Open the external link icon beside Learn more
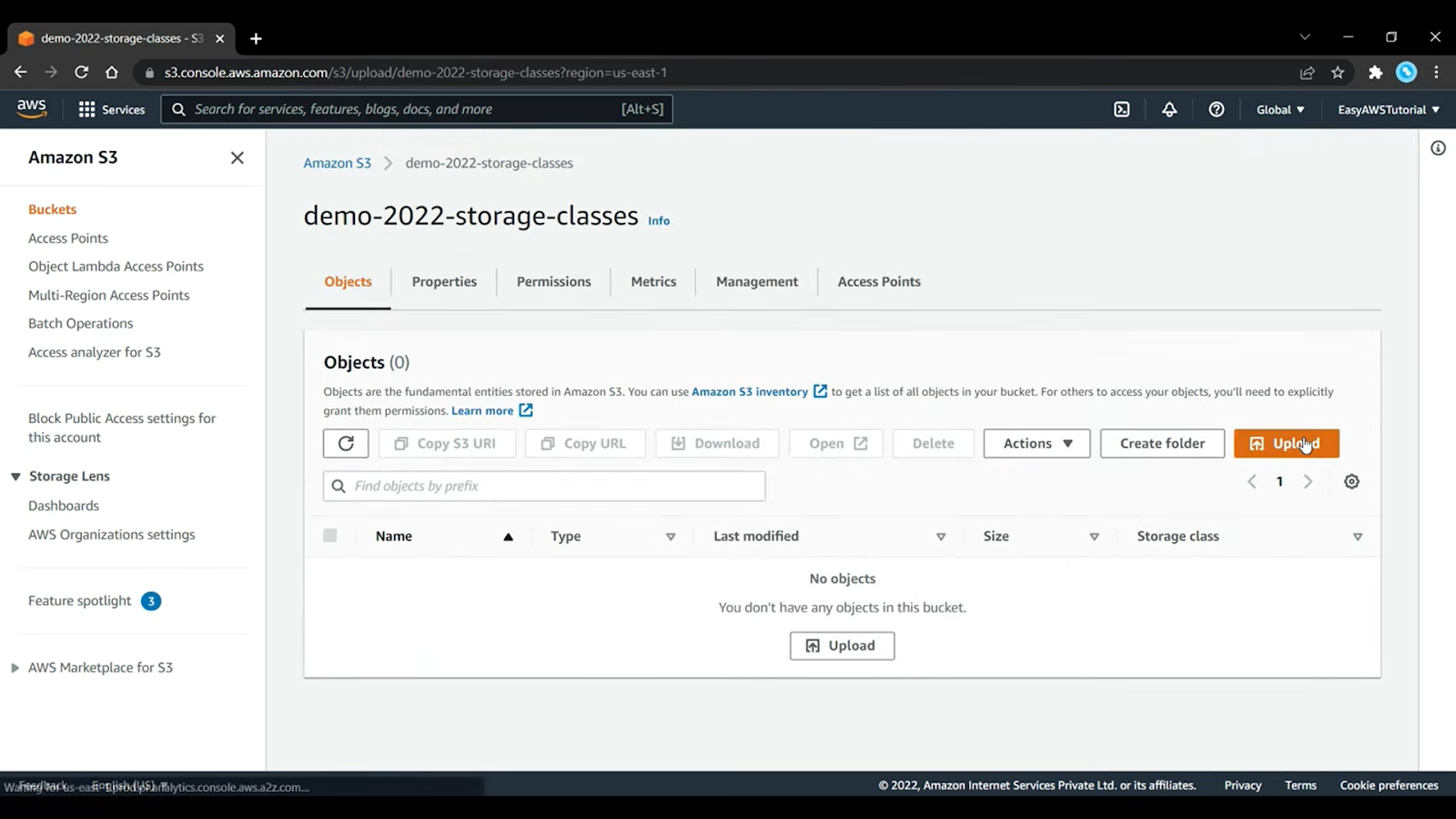 point(526,410)
